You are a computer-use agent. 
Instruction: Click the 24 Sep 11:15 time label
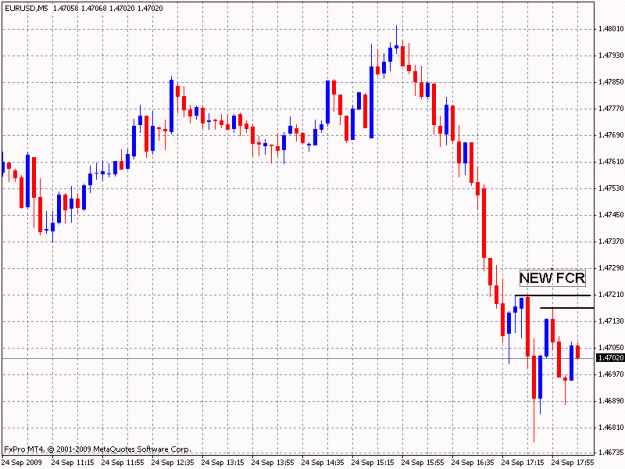pyautogui.click(x=73, y=463)
